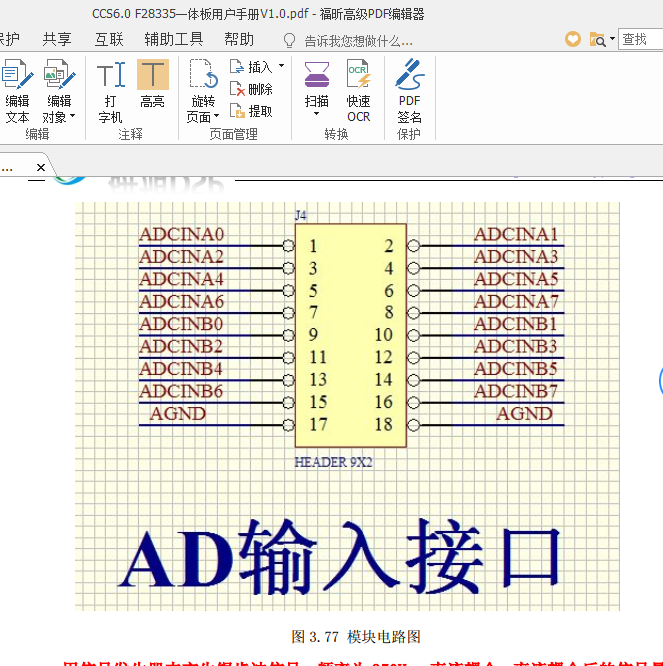Screen dimensions: 663x666
Task: Open the Insert dropdown arrow
Action: 281,66
